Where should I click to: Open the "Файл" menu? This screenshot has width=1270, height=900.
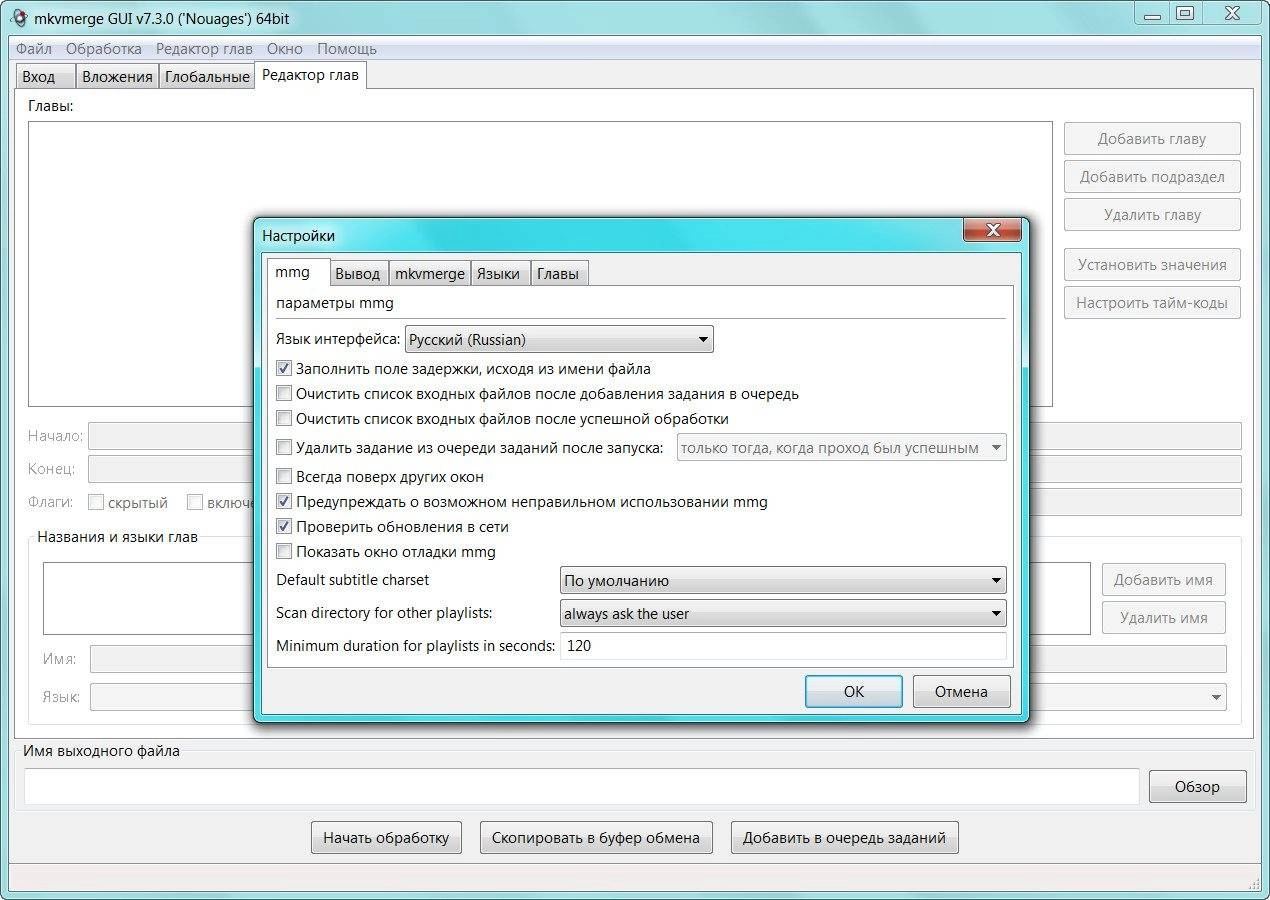34,48
